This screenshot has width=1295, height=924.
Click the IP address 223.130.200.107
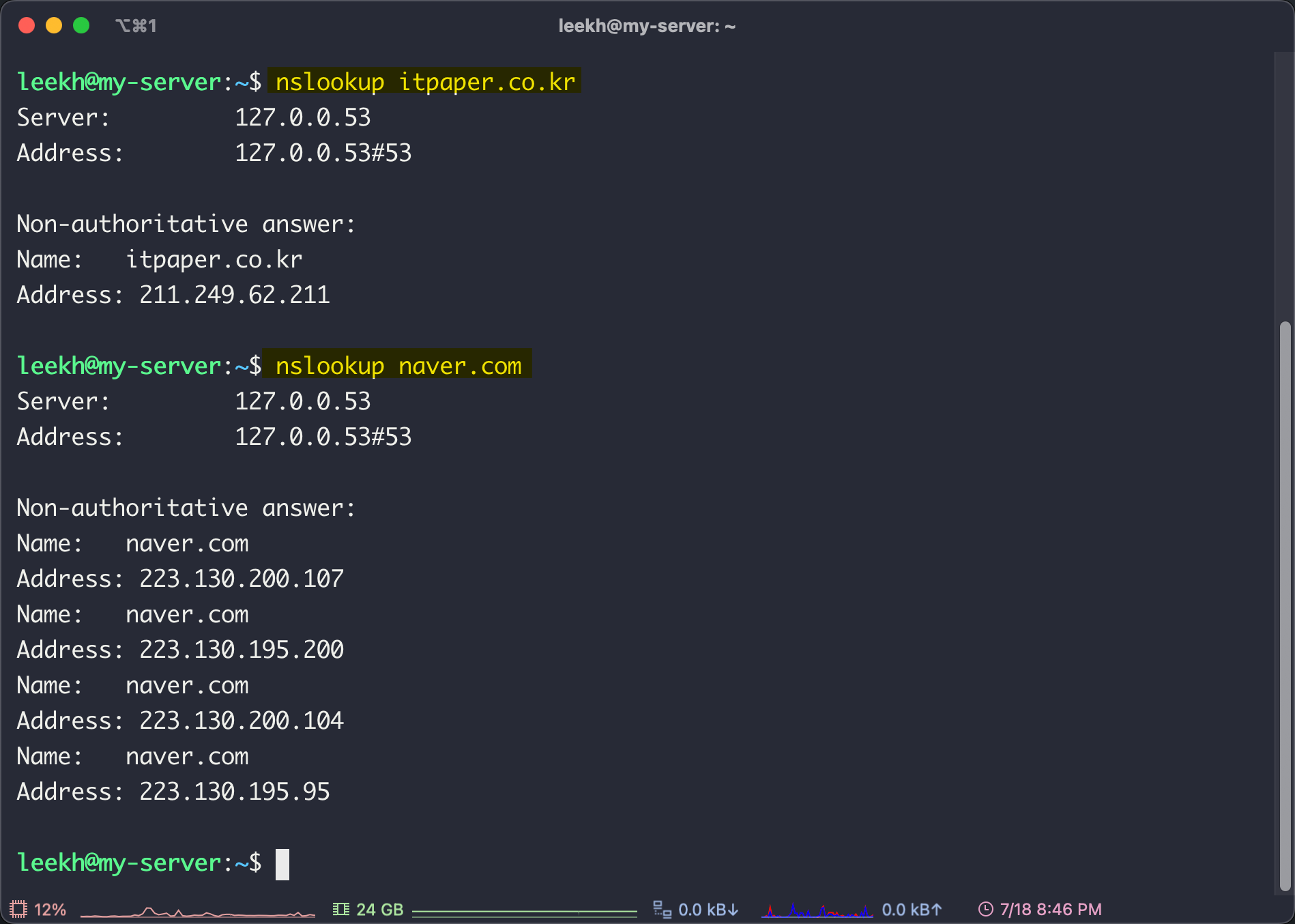(242, 579)
